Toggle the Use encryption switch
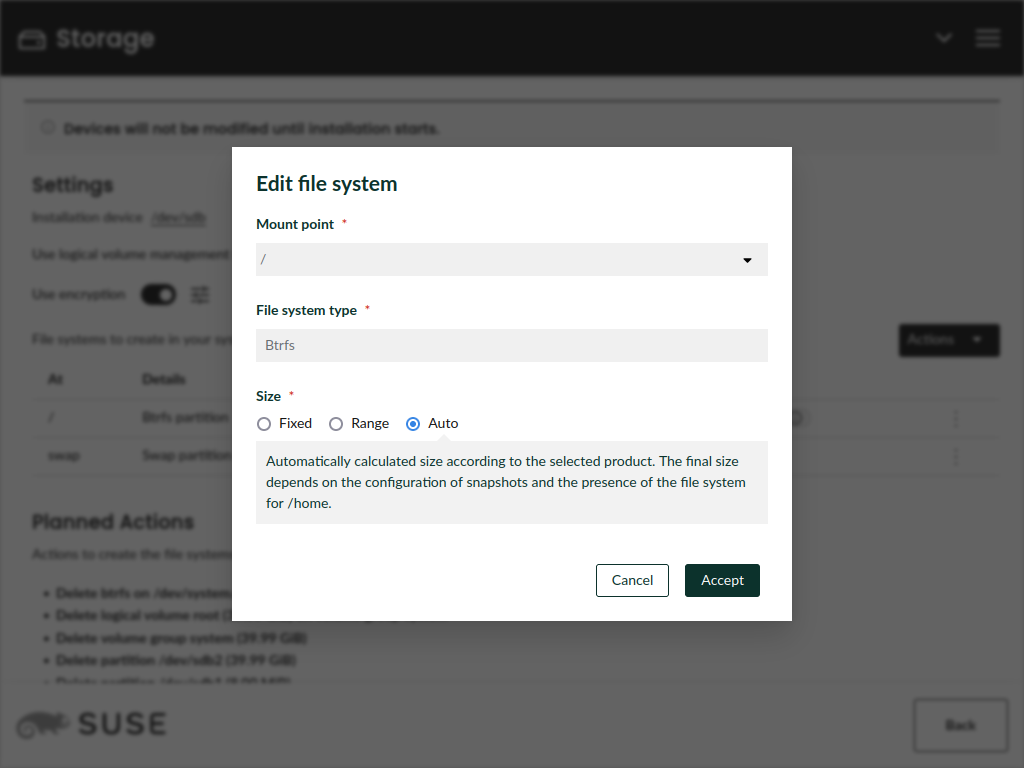Image resolution: width=1024 pixels, height=768 pixels. tap(158, 294)
